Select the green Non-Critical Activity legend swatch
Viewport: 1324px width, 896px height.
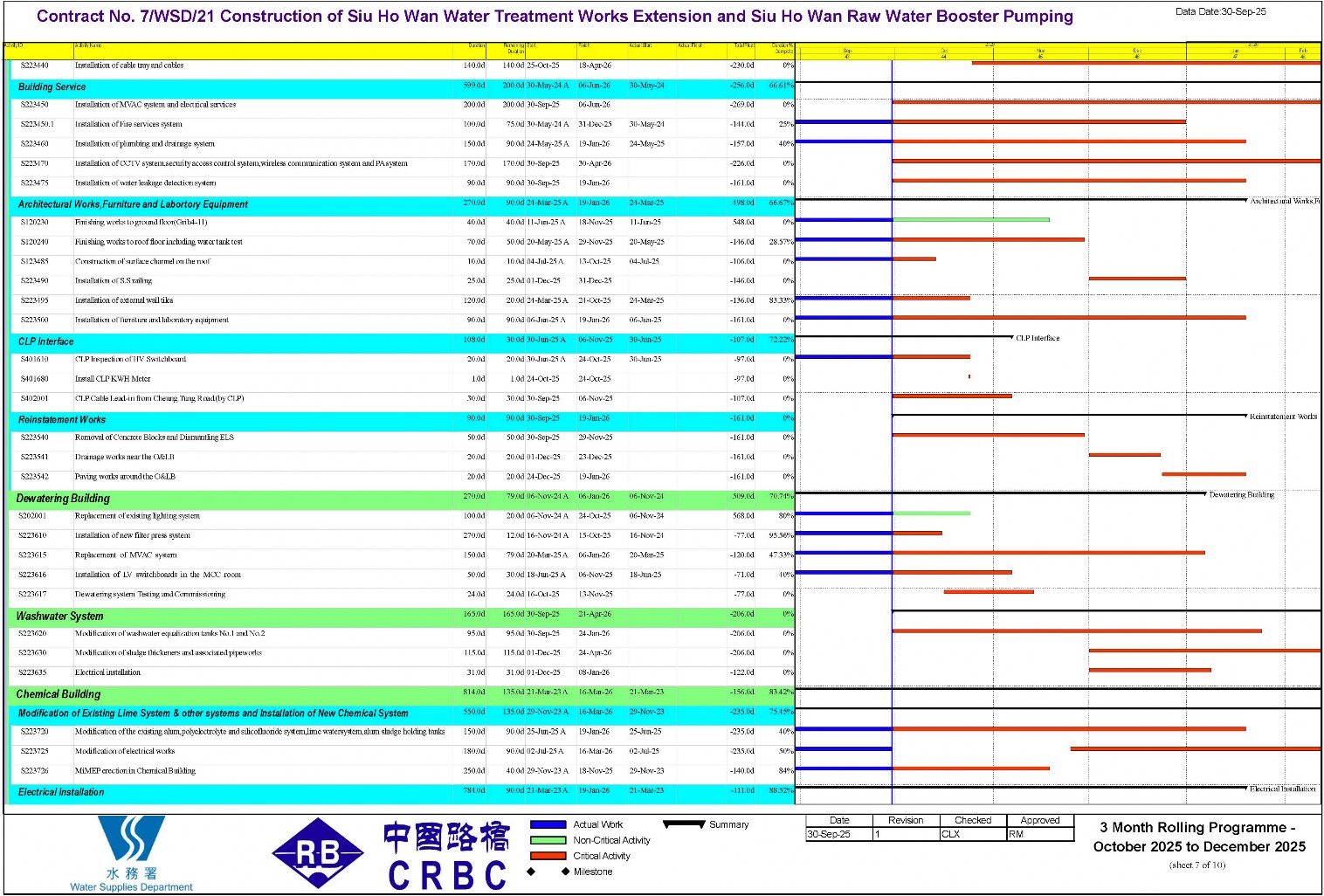[548, 840]
